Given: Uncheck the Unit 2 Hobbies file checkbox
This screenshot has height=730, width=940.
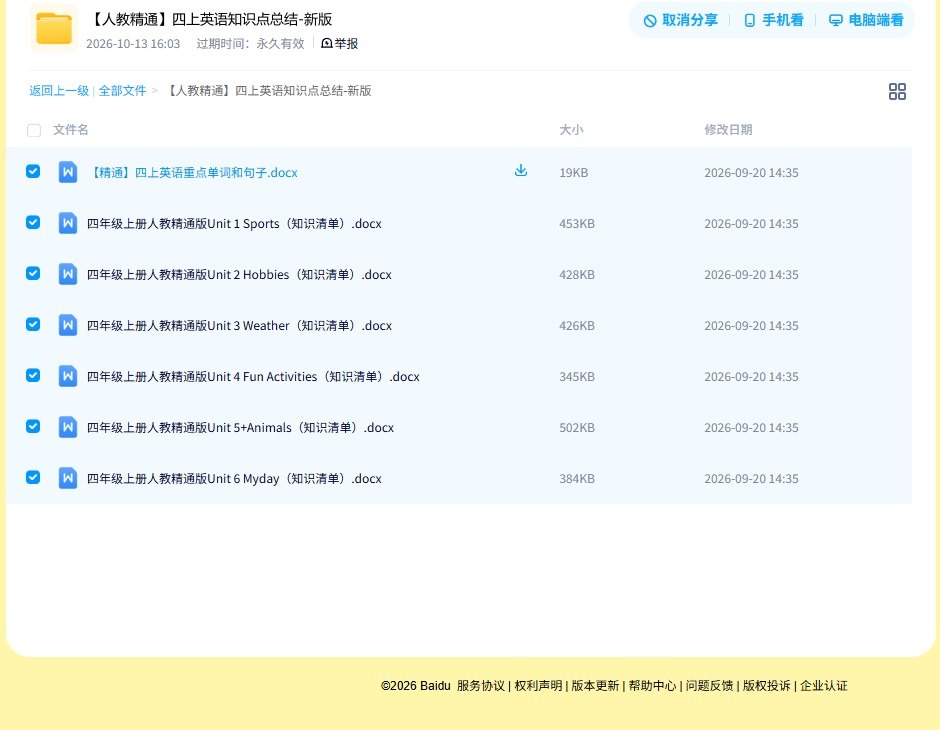Looking at the screenshot, I should click(33, 273).
